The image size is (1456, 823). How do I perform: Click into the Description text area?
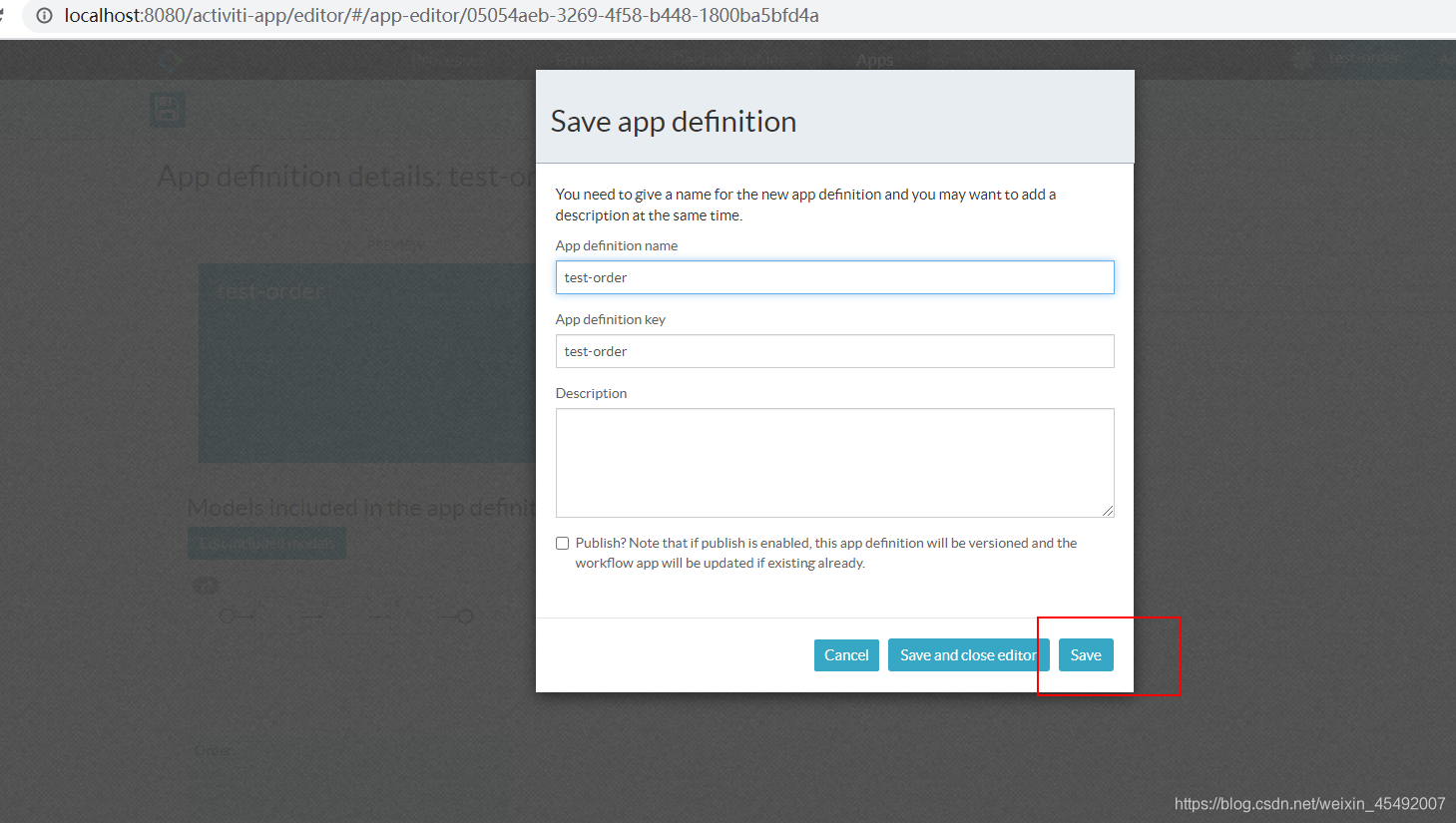834,463
